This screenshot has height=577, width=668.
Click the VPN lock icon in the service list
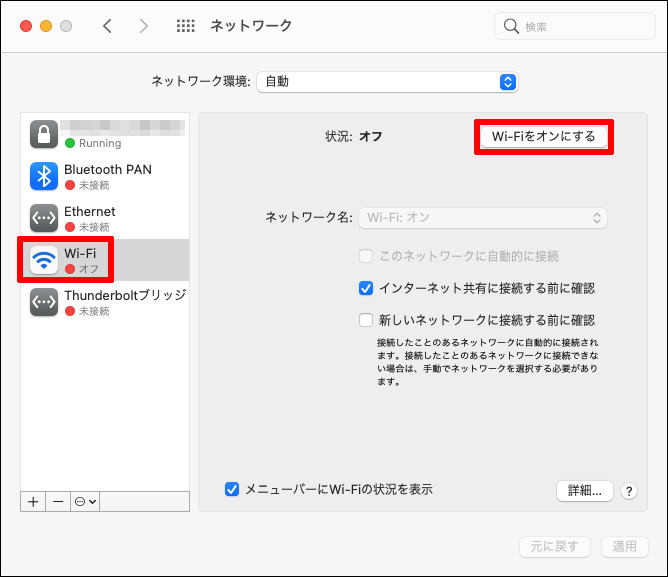[44, 134]
